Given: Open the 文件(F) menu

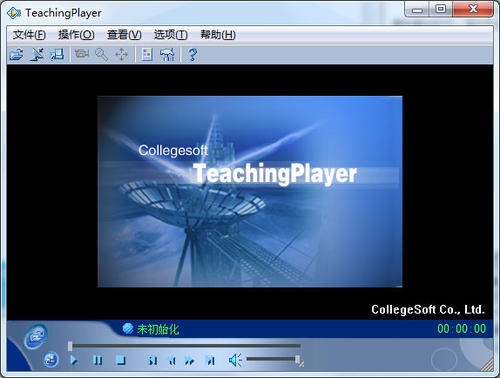Looking at the screenshot, I should (29, 35).
